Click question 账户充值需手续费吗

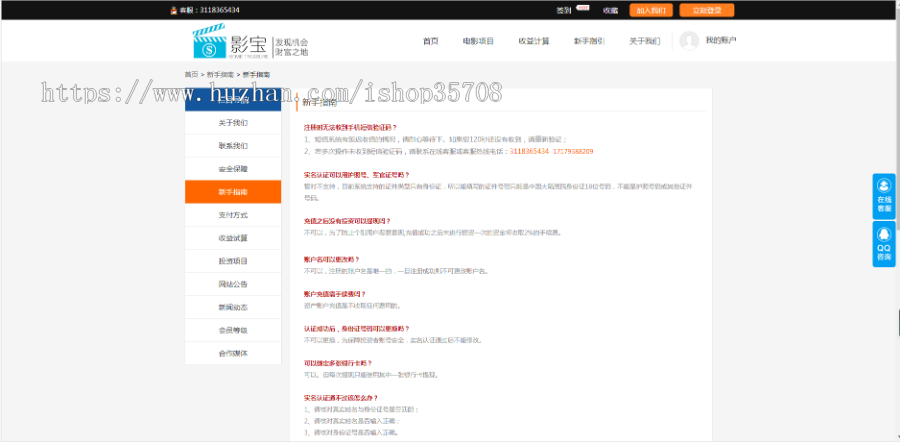point(335,294)
